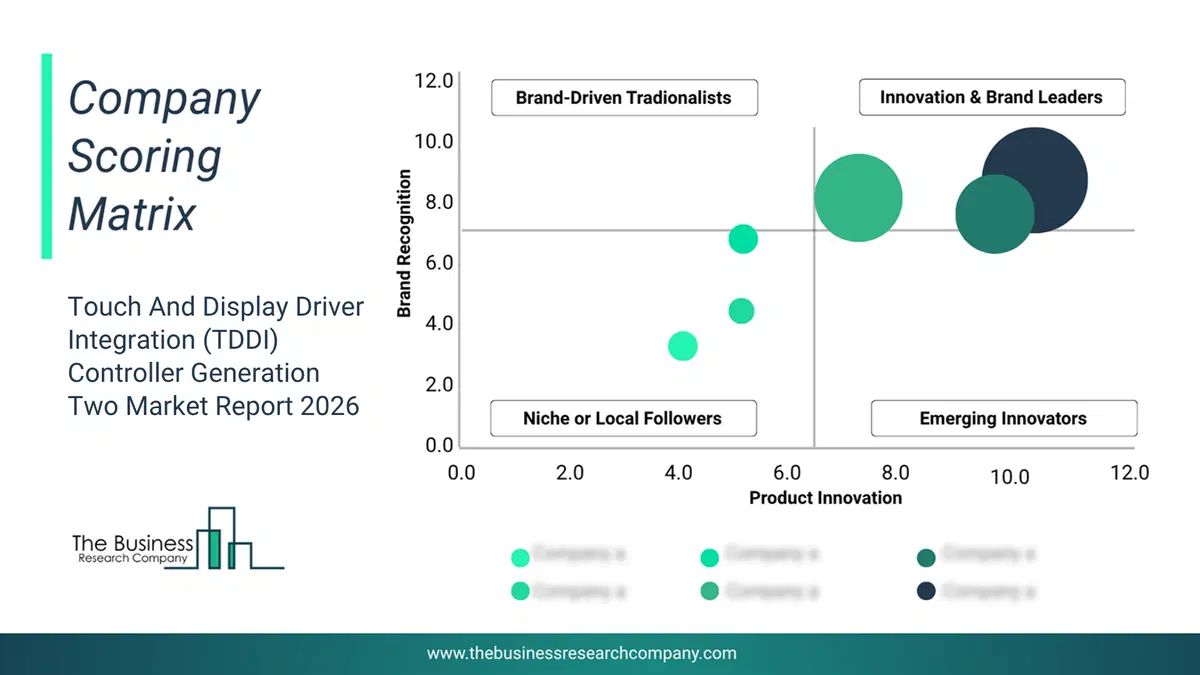The height and width of the screenshot is (675, 1200).
Task: Click the '2.0' tick on Product Innovation axis
Action: [x=570, y=472]
